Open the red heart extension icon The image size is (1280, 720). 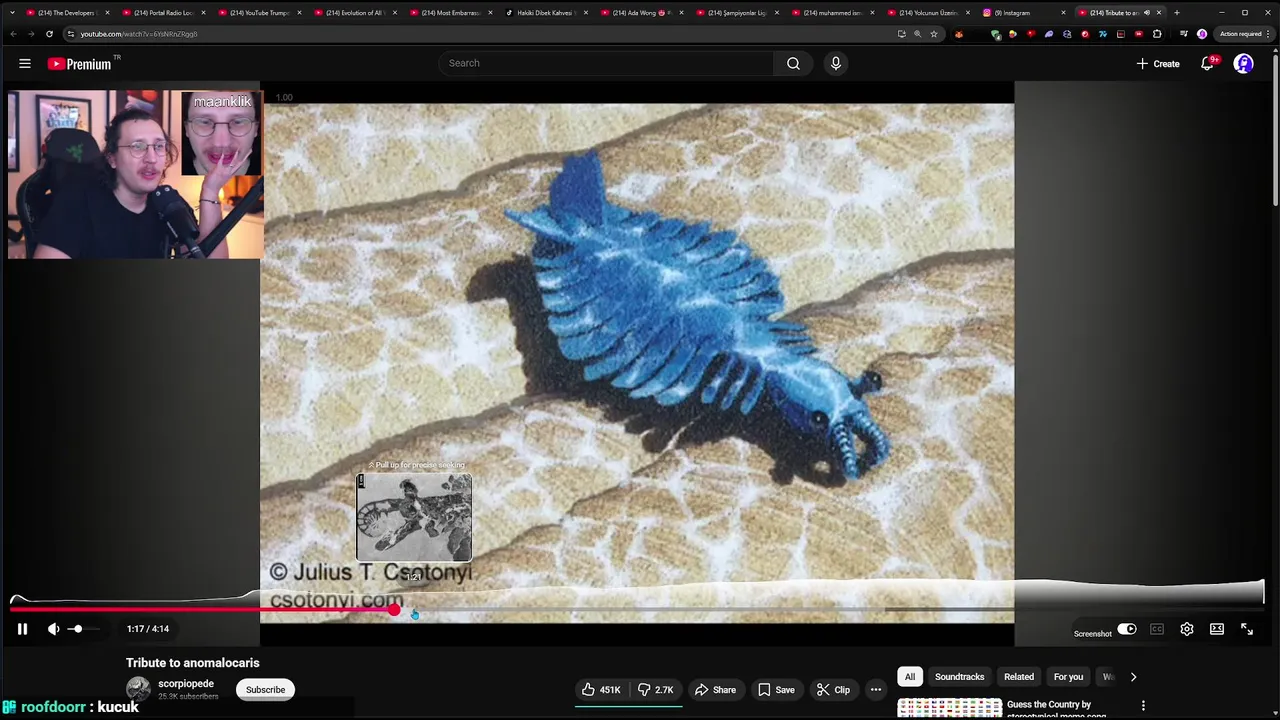(1031, 34)
